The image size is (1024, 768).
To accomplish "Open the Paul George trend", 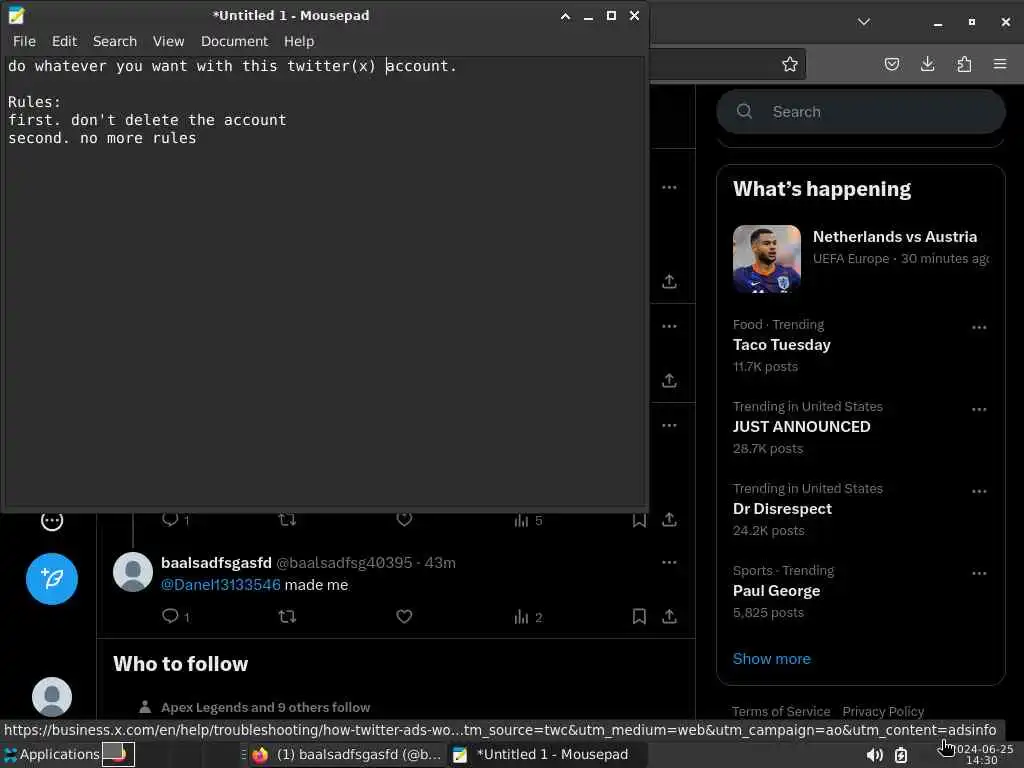I will pyautogui.click(x=776, y=591).
